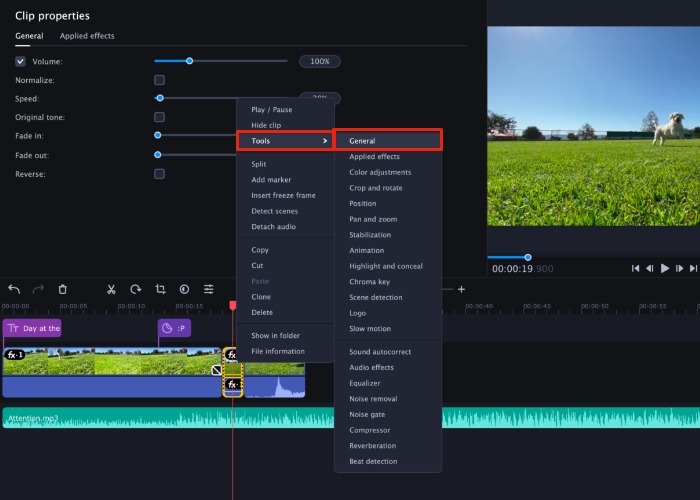The image size is (700, 500).
Task: Step back one frame in player
Action: click(650, 268)
